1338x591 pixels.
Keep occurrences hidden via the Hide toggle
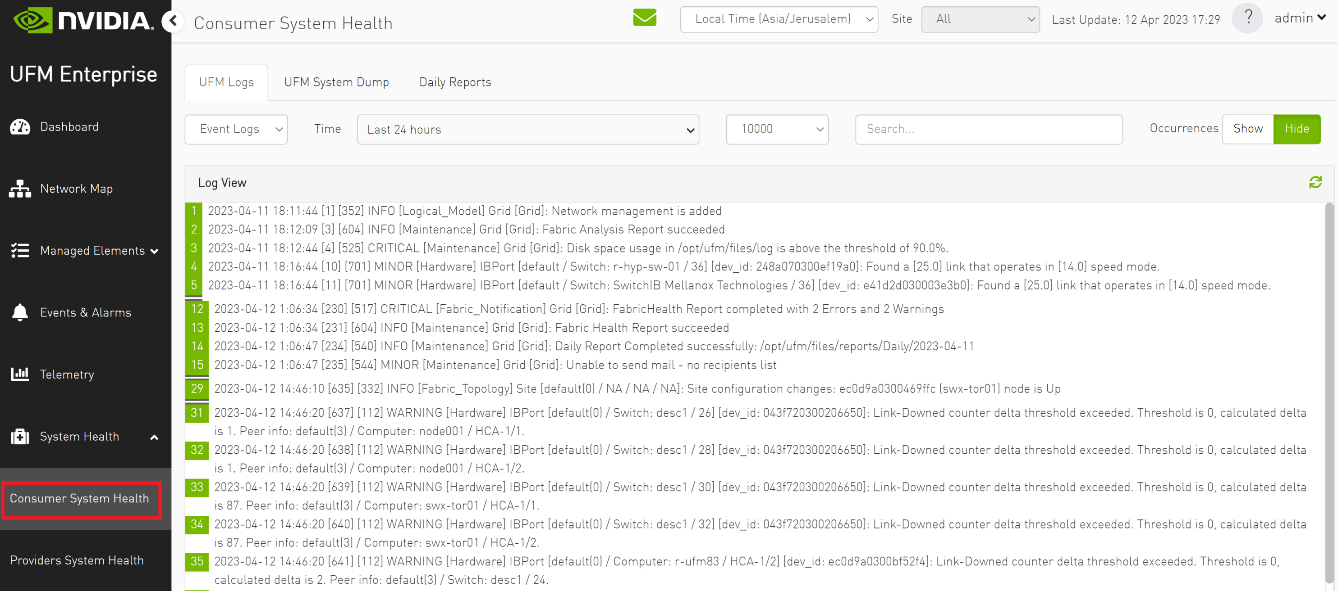[x=1297, y=128]
